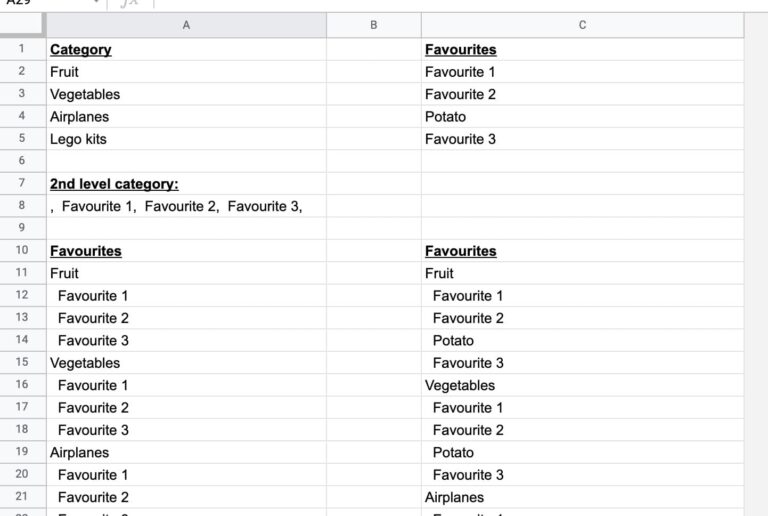Viewport: 768px width, 516px height.
Task: Select row 1 header
Action: pos(21,49)
